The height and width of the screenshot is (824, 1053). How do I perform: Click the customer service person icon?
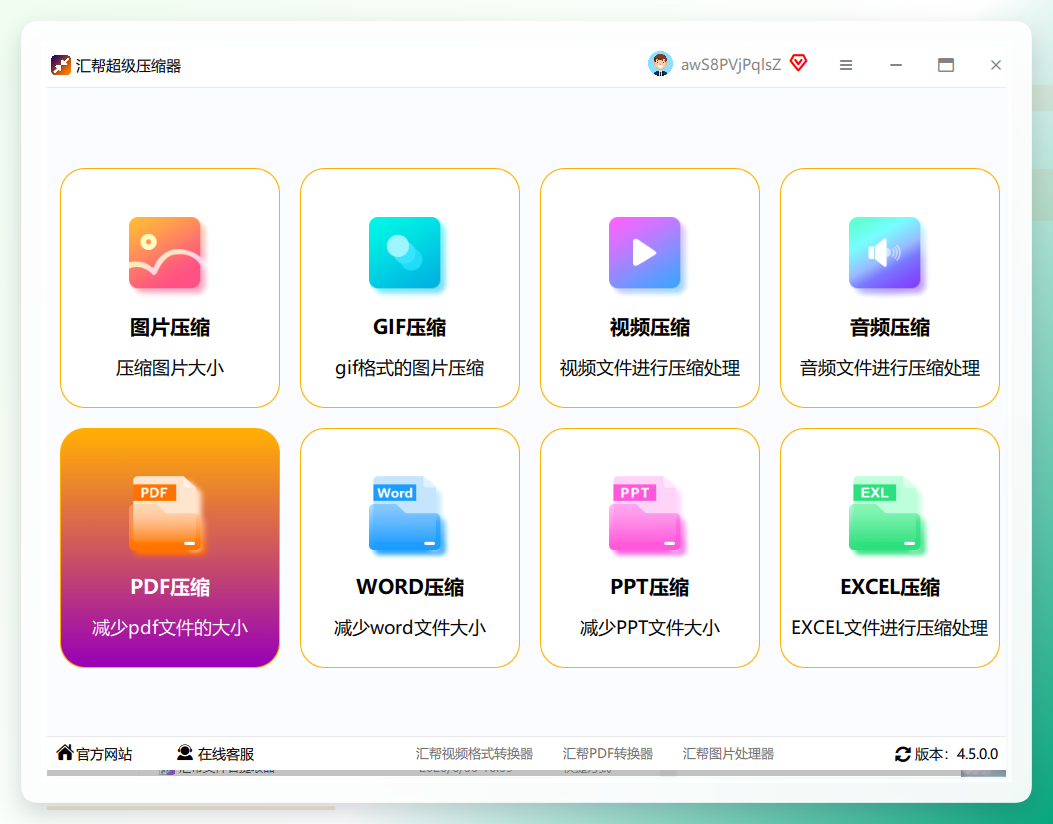[x=185, y=753]
